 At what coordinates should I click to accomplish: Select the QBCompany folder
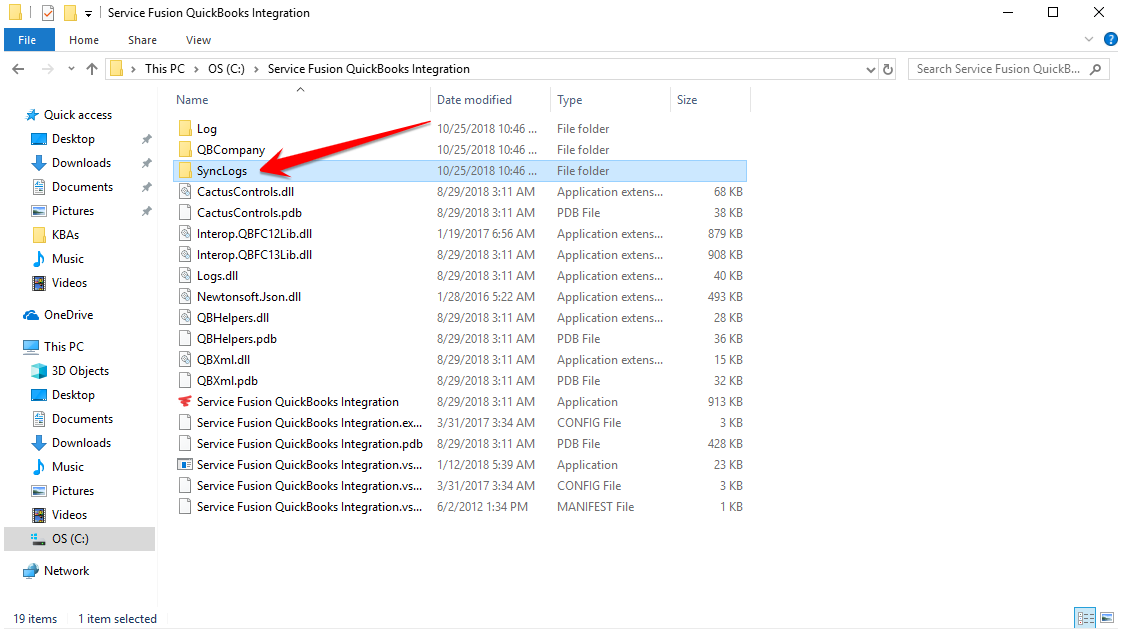click(231, 150)
